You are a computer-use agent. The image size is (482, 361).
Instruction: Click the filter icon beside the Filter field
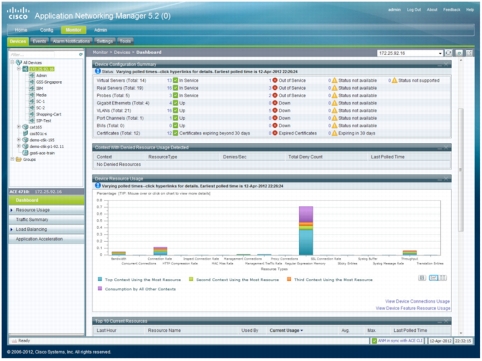tap(81, 54)
